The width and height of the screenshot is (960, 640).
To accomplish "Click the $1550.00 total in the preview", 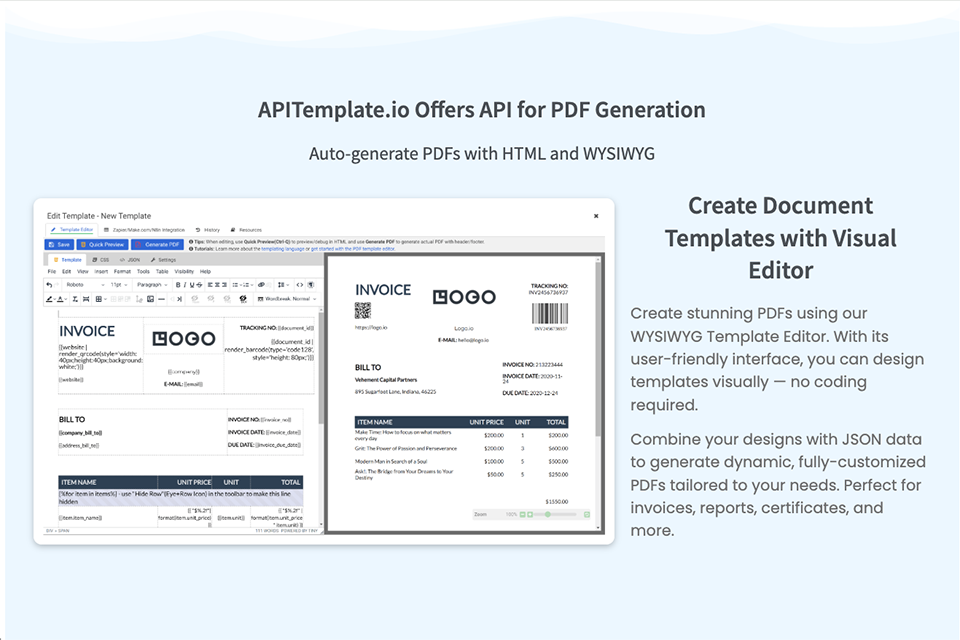I will point(557,502).
